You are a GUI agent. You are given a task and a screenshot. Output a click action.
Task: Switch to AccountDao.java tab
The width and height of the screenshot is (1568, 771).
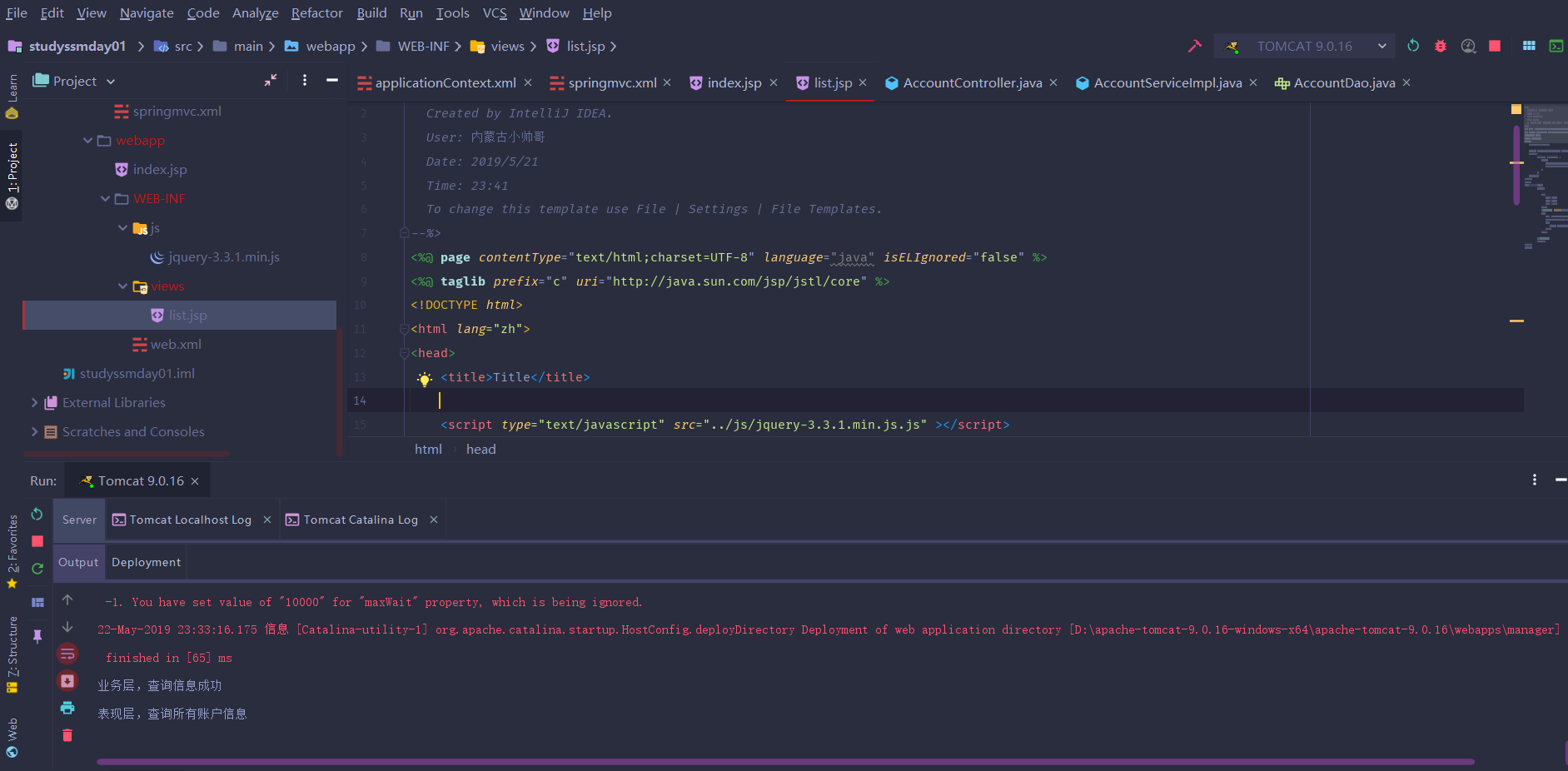point(1344,82)
